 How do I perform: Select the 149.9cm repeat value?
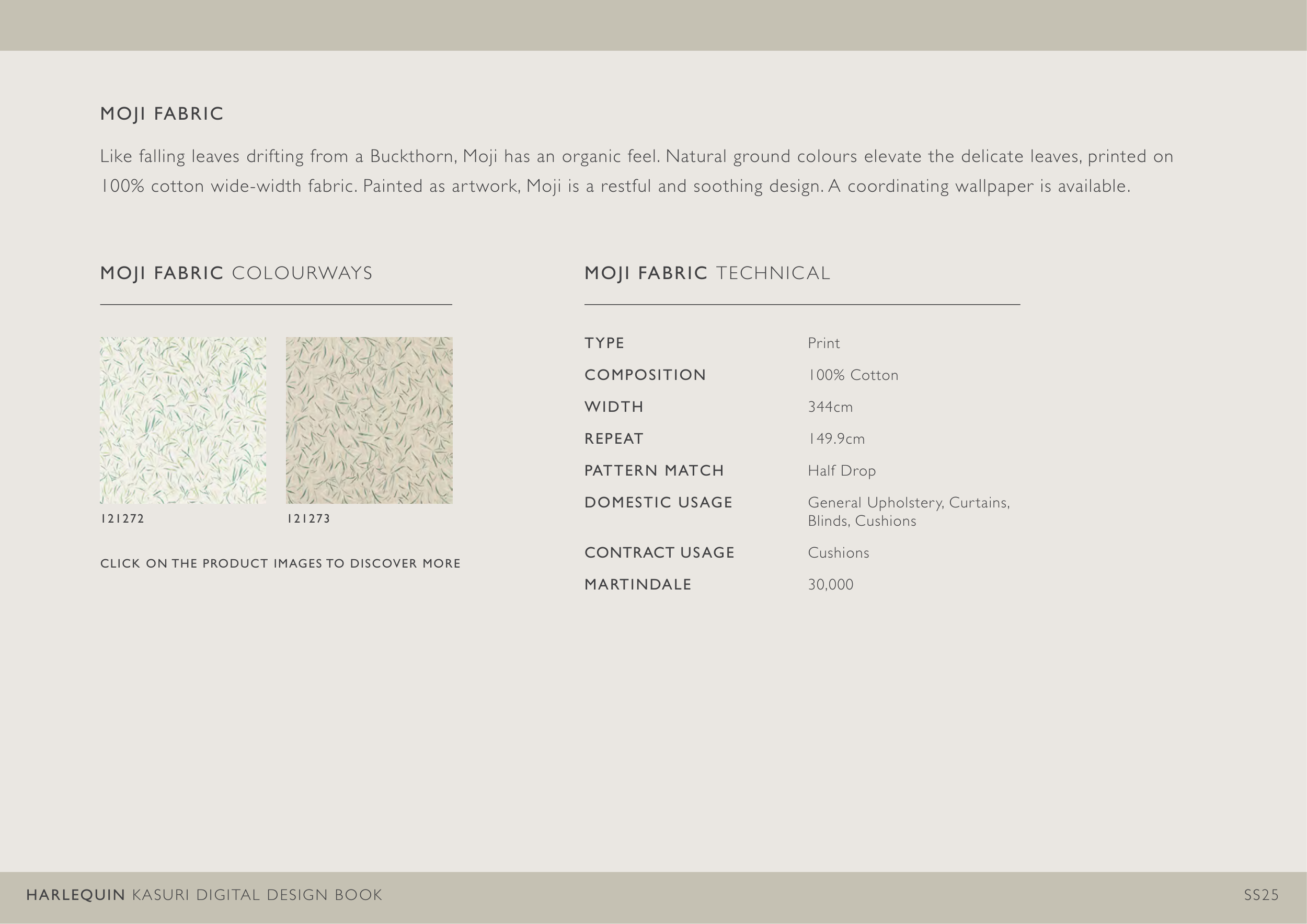(x=835, y=438)
